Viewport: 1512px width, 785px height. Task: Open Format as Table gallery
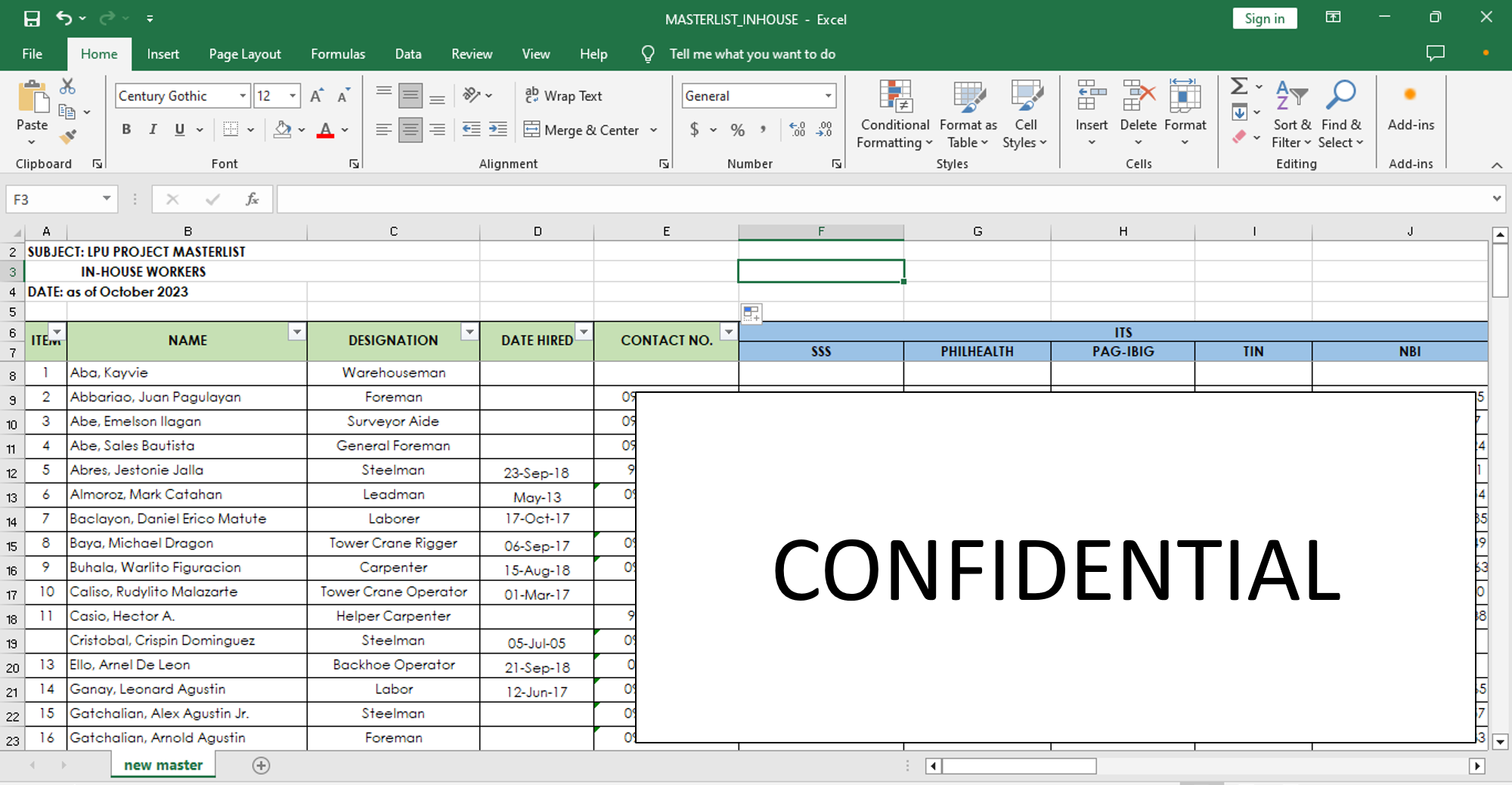tap(968, 115)
